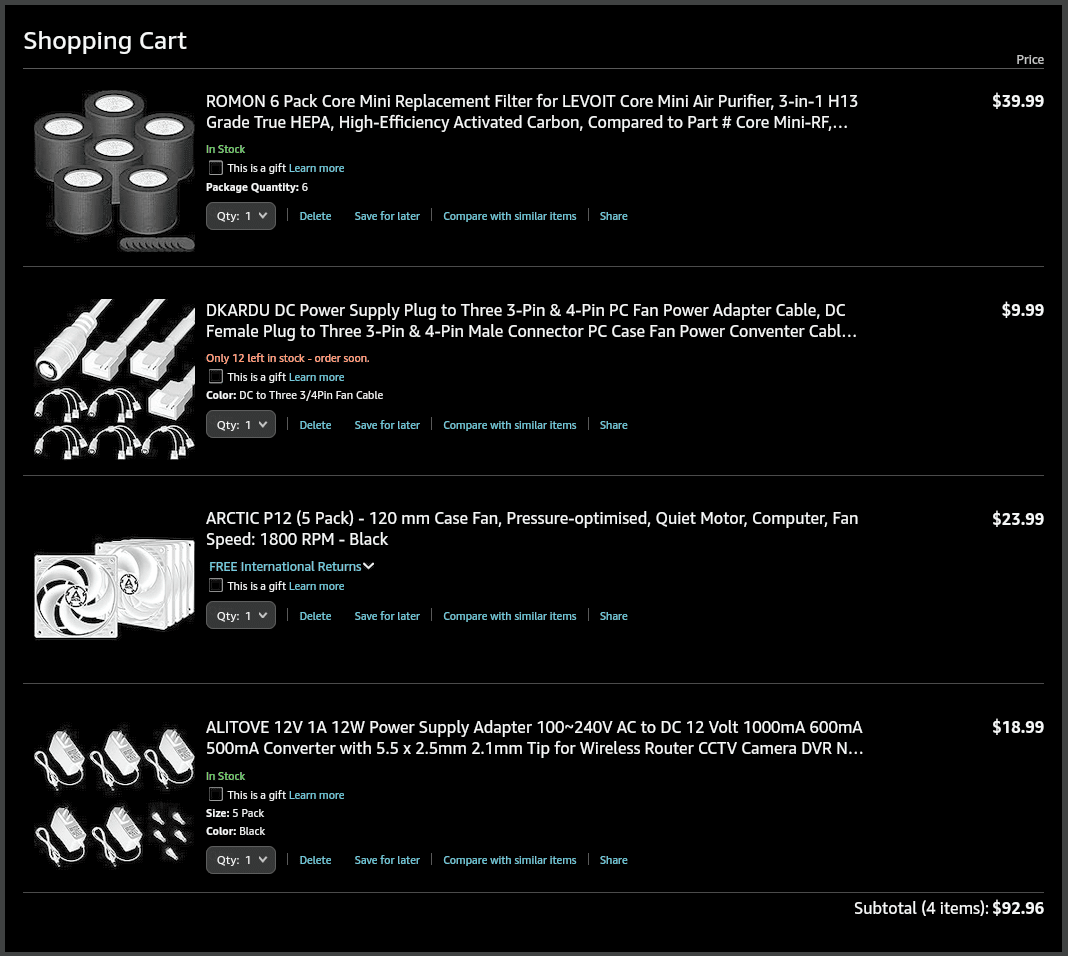Expand FREE International Returns details
Viewport: 1068px width, 956px height.
pyautogui.click(x=292, y=567)
